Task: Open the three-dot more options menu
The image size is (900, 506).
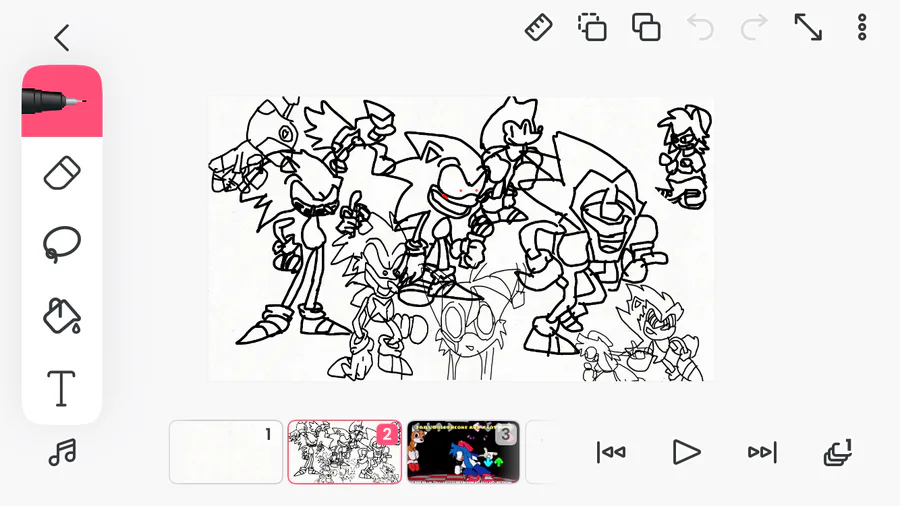Action: [x=862, y=28]
